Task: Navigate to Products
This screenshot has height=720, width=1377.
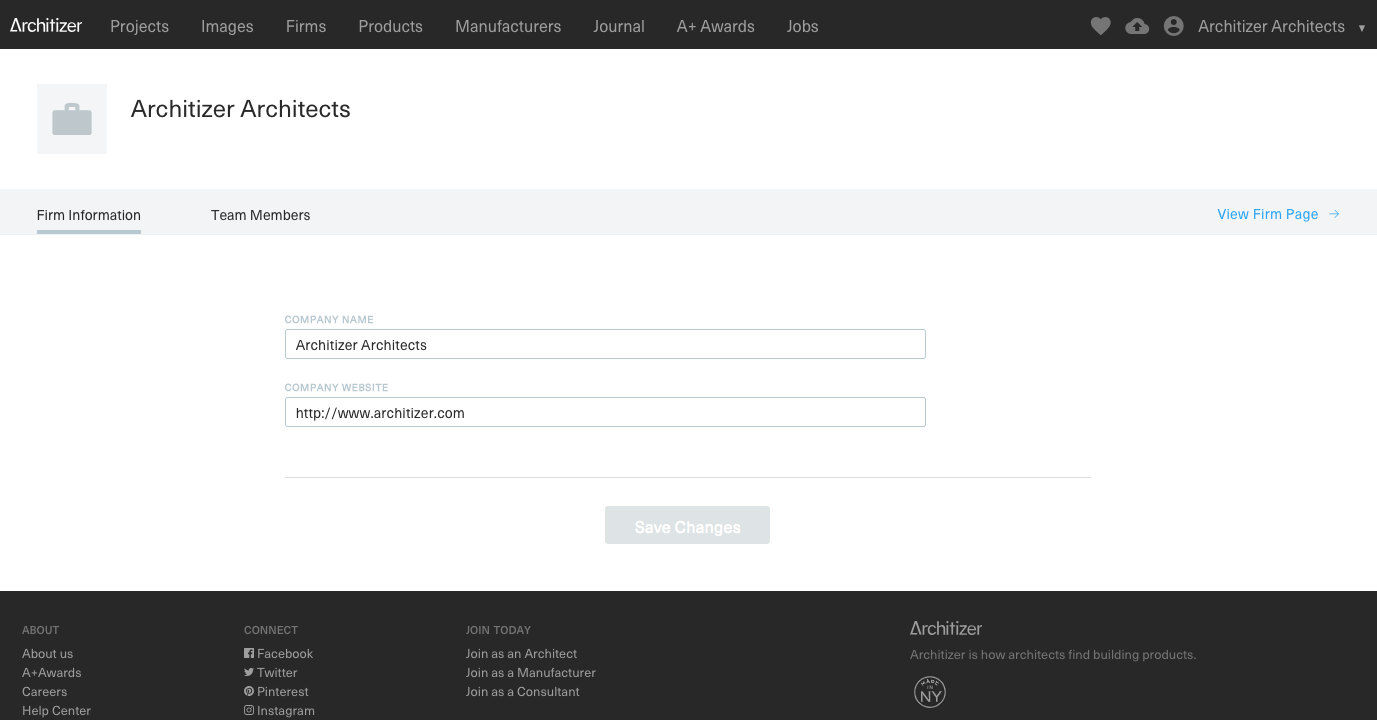Action: 390,26
